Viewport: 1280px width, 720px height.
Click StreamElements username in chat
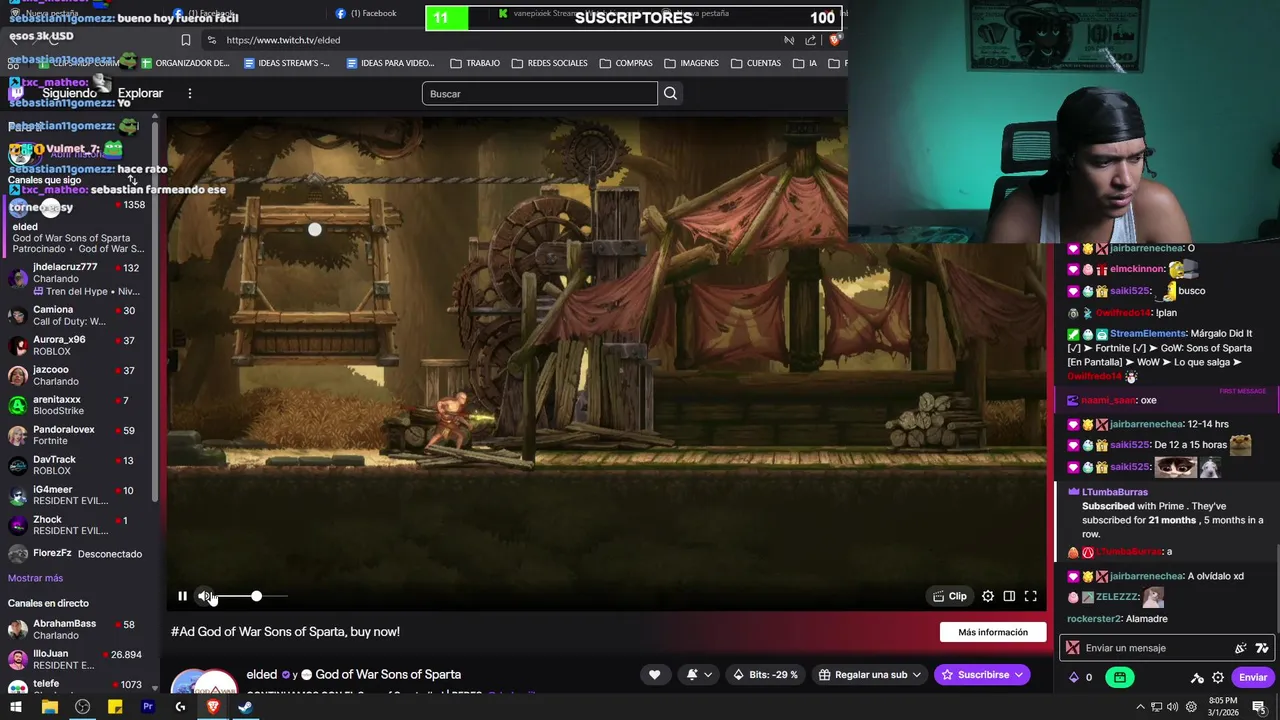[x=1146, y=334]
